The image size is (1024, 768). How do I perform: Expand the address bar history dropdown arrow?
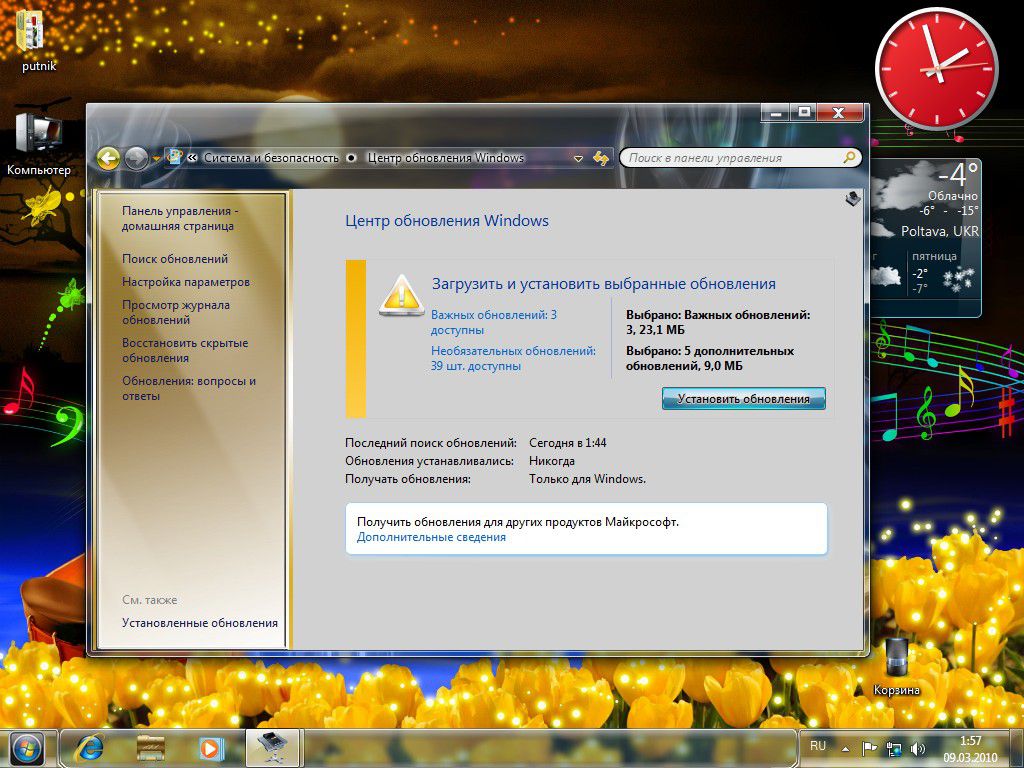(578, 158)
